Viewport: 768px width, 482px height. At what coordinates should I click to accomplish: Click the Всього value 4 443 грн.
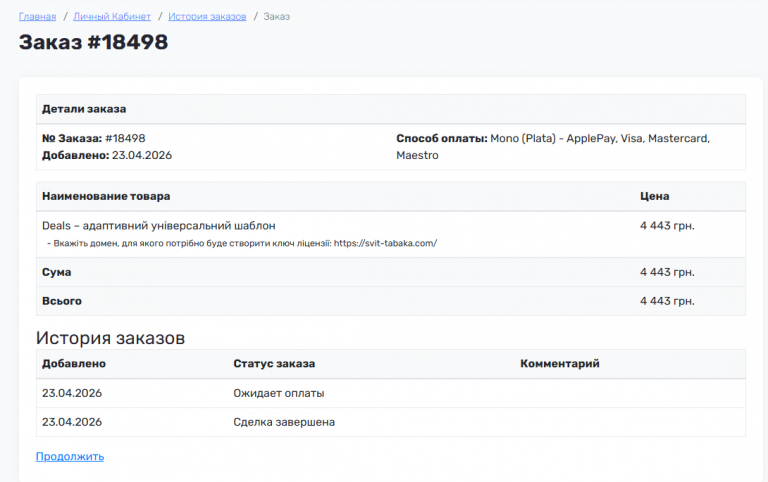[x=667, y=301]
